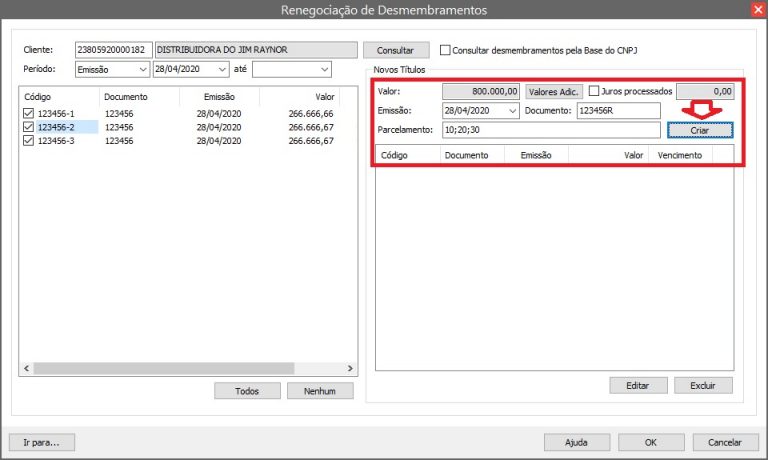Click the Editar button
768x460 pixels.
[x=638, y=386]
